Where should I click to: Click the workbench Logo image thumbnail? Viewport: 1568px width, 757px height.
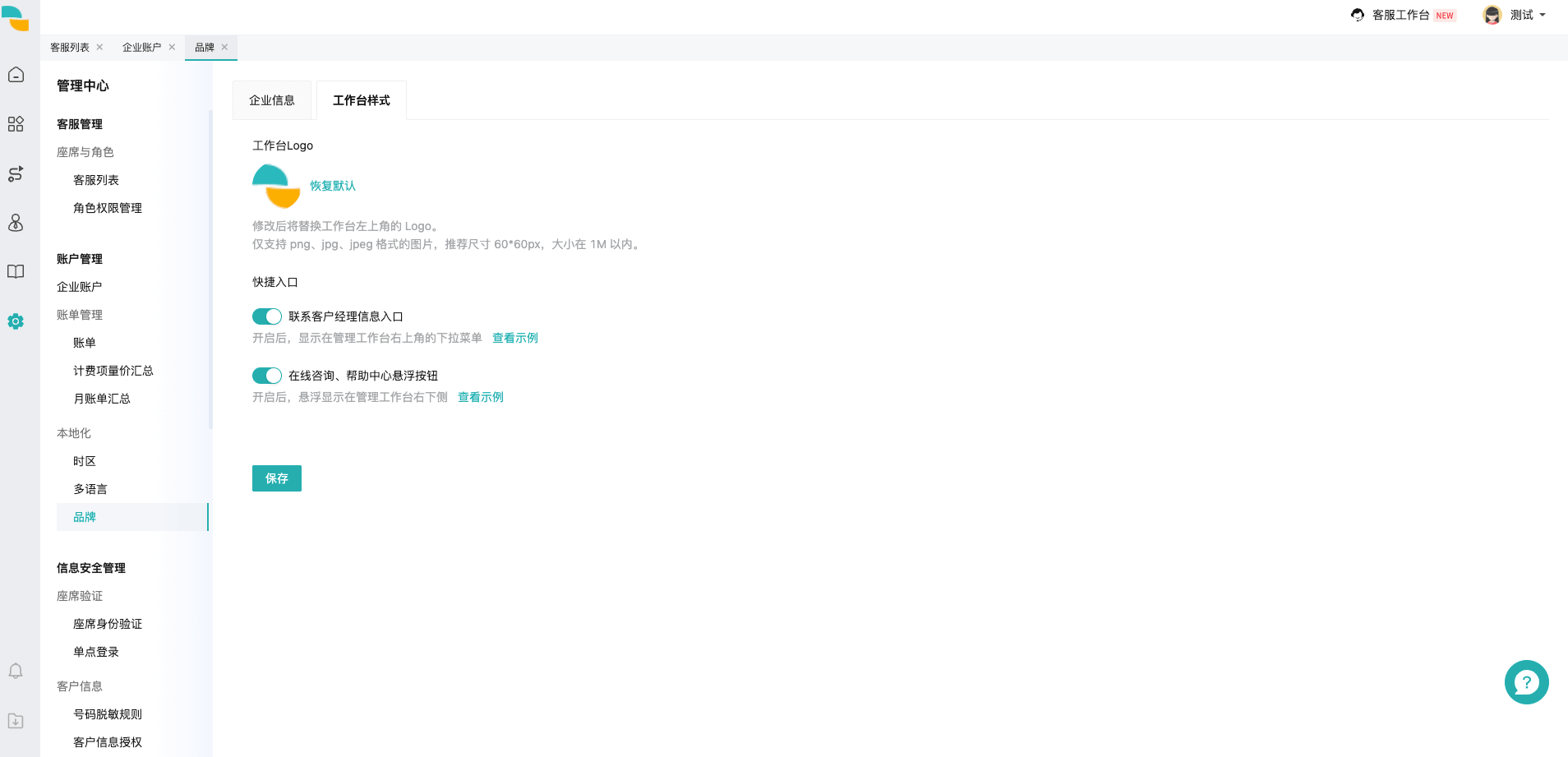click(x=276, y=186)
